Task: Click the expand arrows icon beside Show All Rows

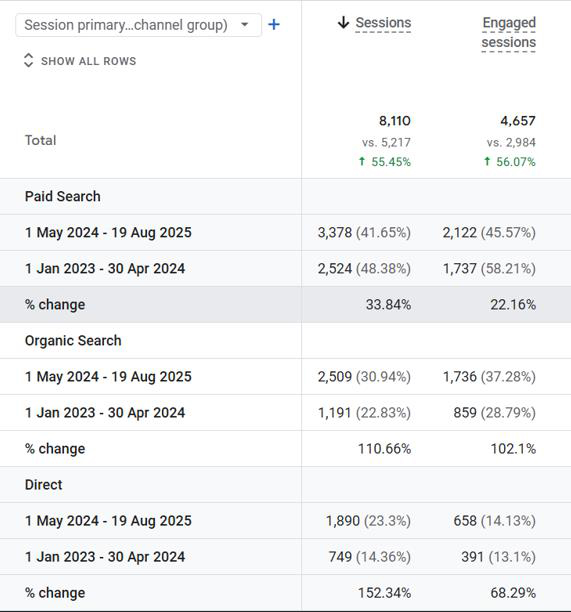Action: tap(28, 60)
